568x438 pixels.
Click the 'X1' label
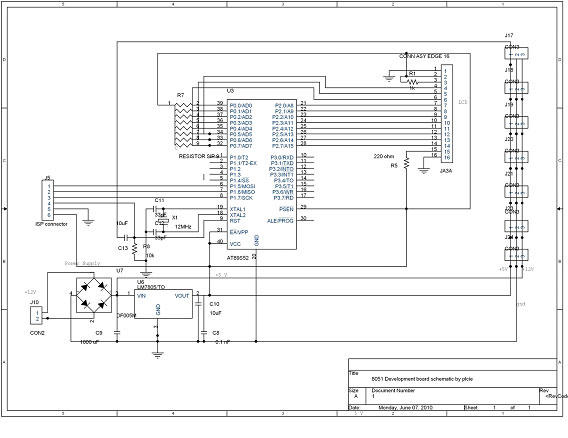point(175,217)
